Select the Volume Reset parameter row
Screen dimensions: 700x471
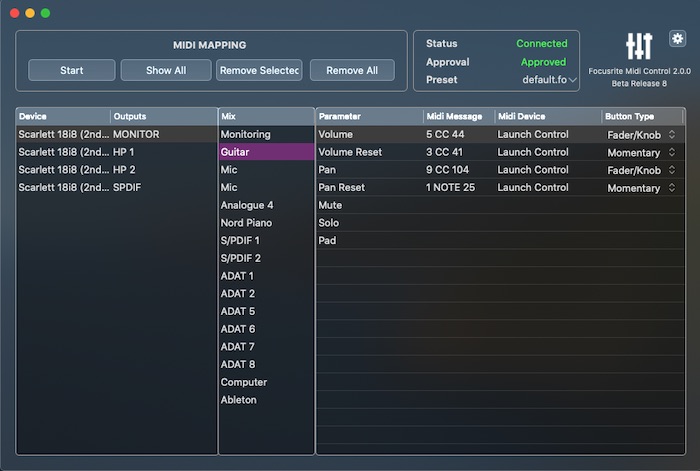[x=500, y=152]
